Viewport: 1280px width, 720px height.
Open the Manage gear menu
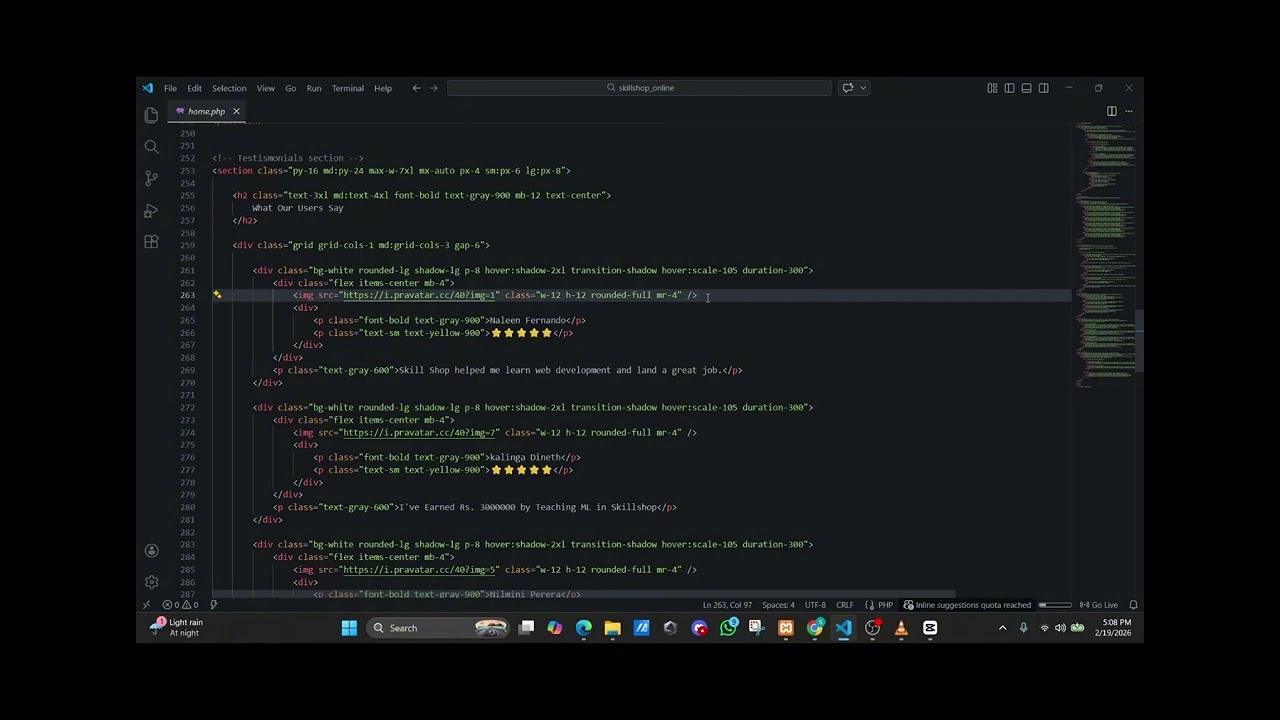tap(151, 582)
